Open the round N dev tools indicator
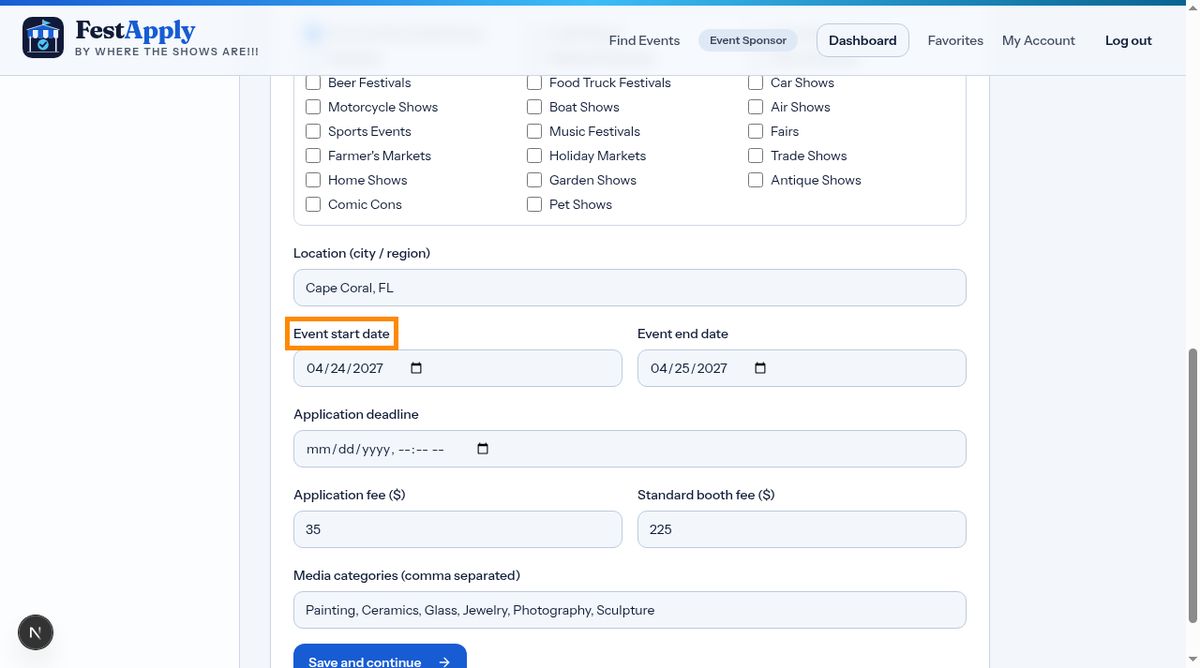Screen dimensions: 1200x668 point(36,632)
